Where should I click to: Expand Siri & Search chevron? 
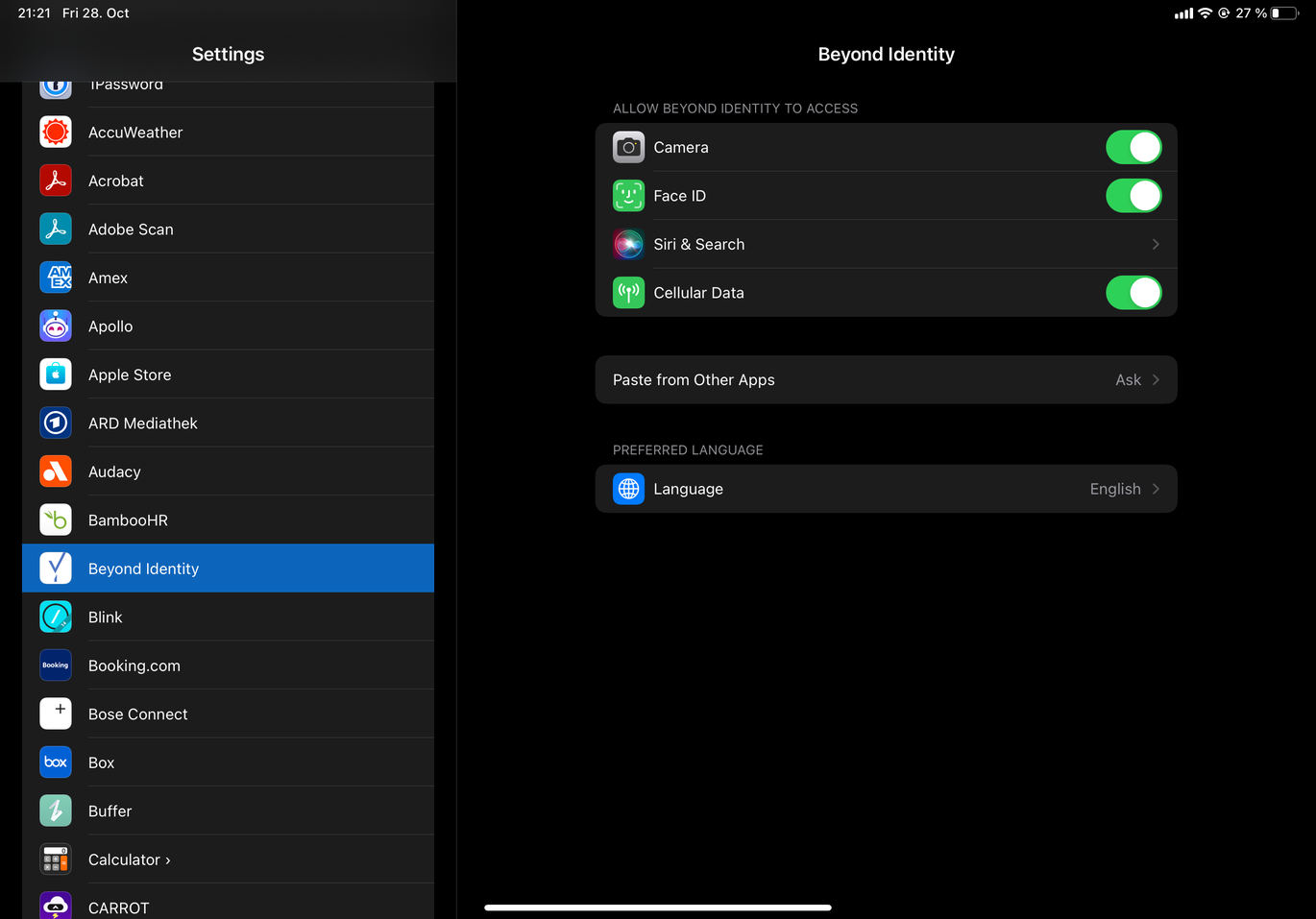1155,245
